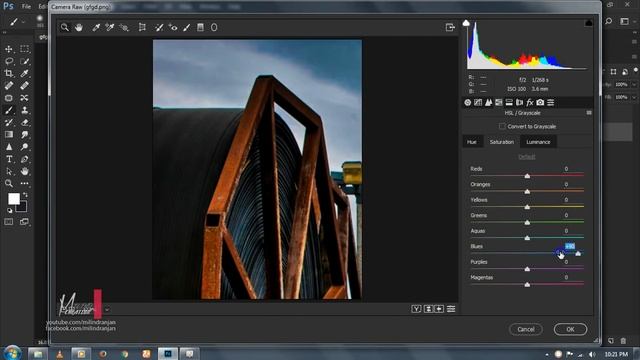Screen dimensions: 640x360
Task: Cycle before/after views with Y button
Action: click(x=416, y=309)
